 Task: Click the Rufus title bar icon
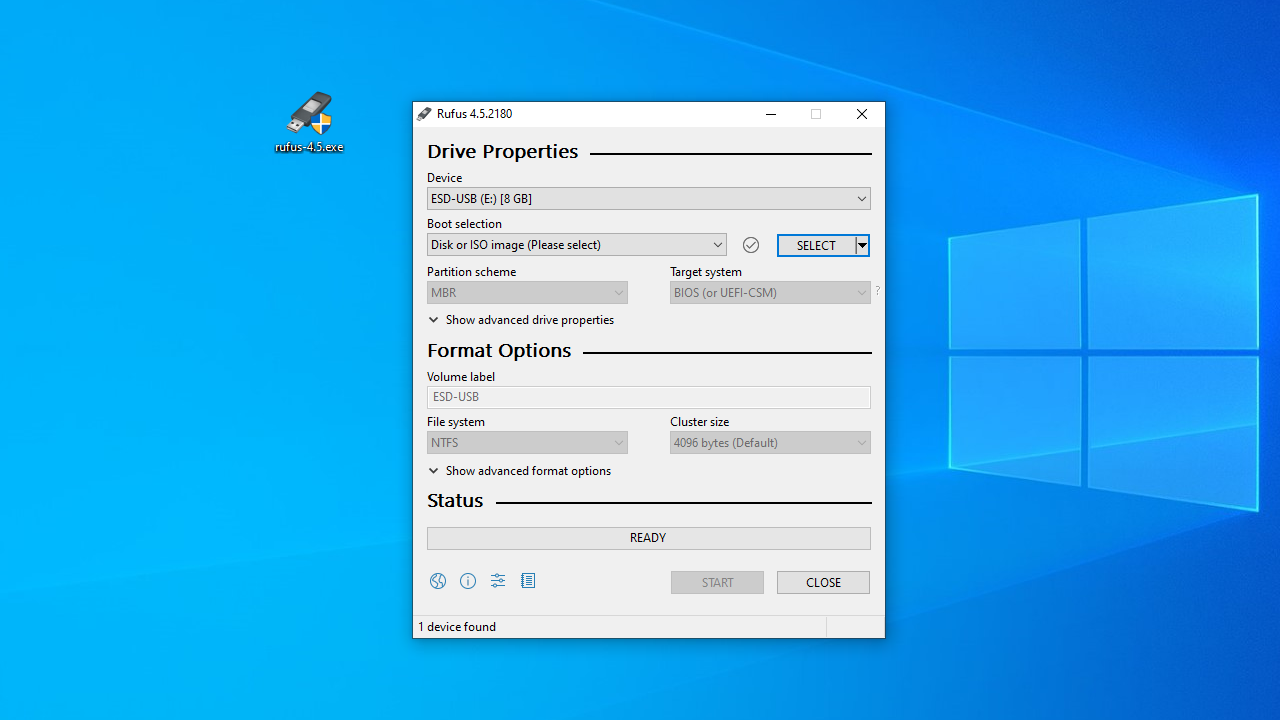[425, 114]
